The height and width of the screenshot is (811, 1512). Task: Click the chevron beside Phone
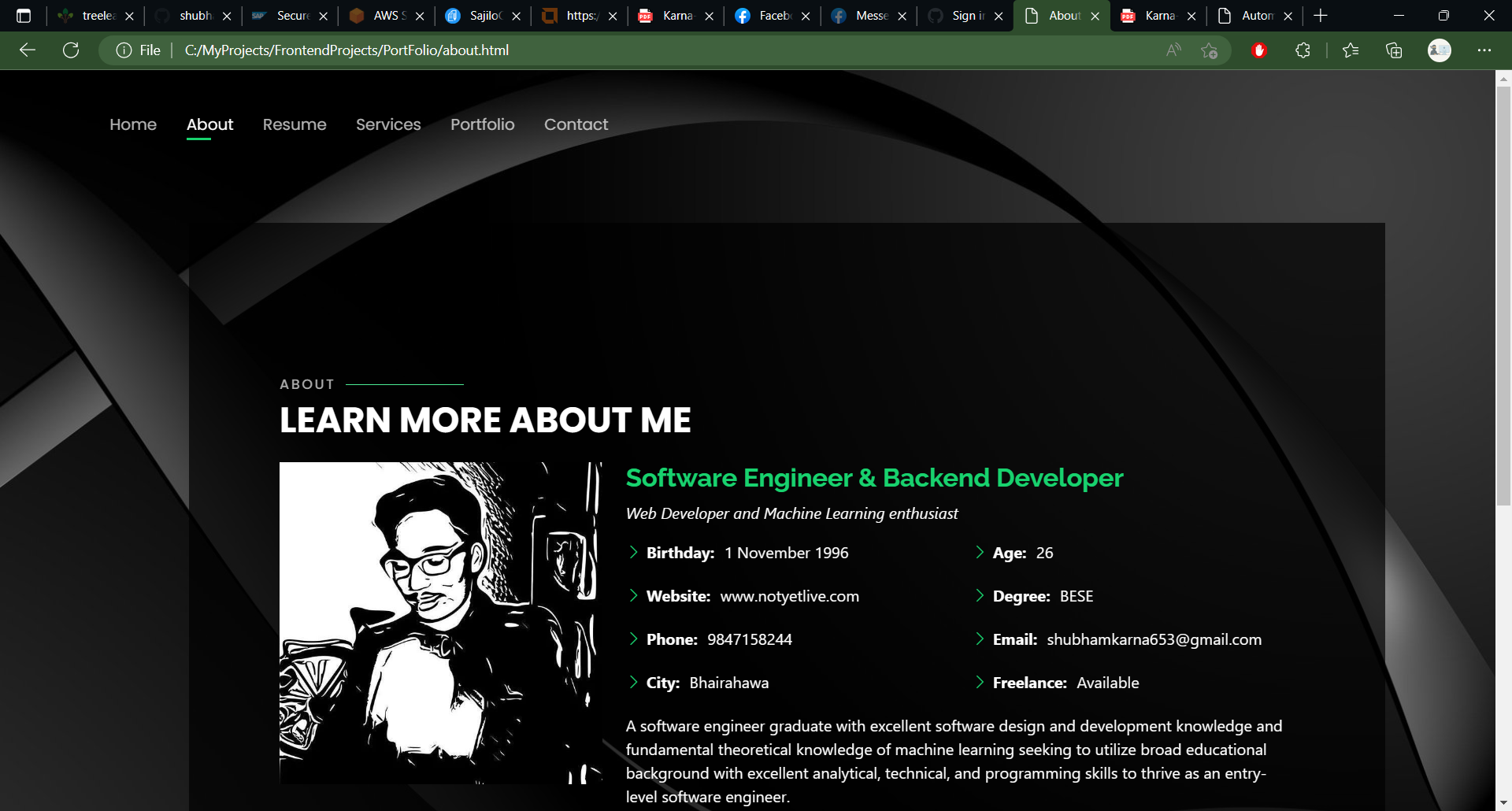point(633,639)
